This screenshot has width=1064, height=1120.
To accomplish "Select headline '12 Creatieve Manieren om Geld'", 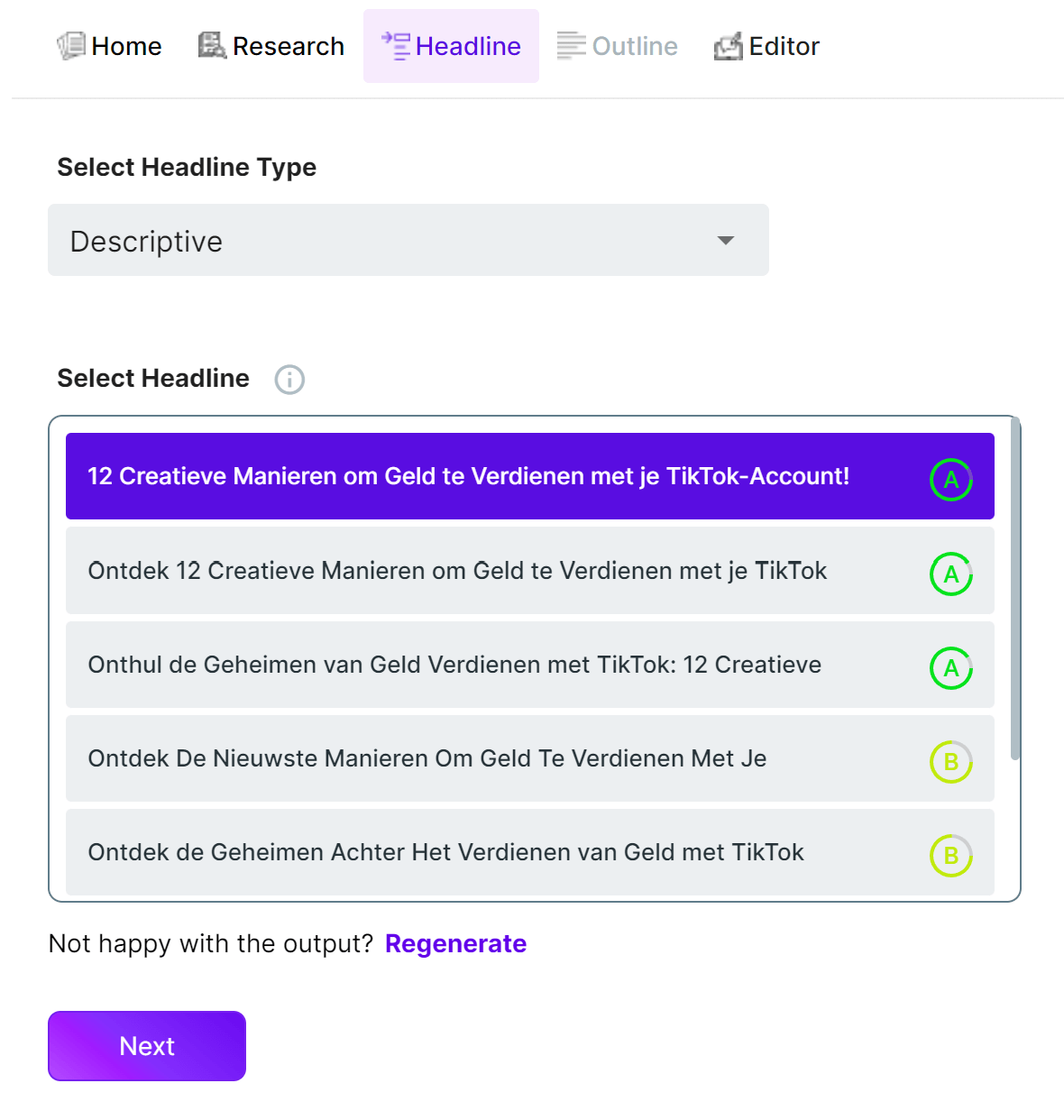I will point(469,477).
